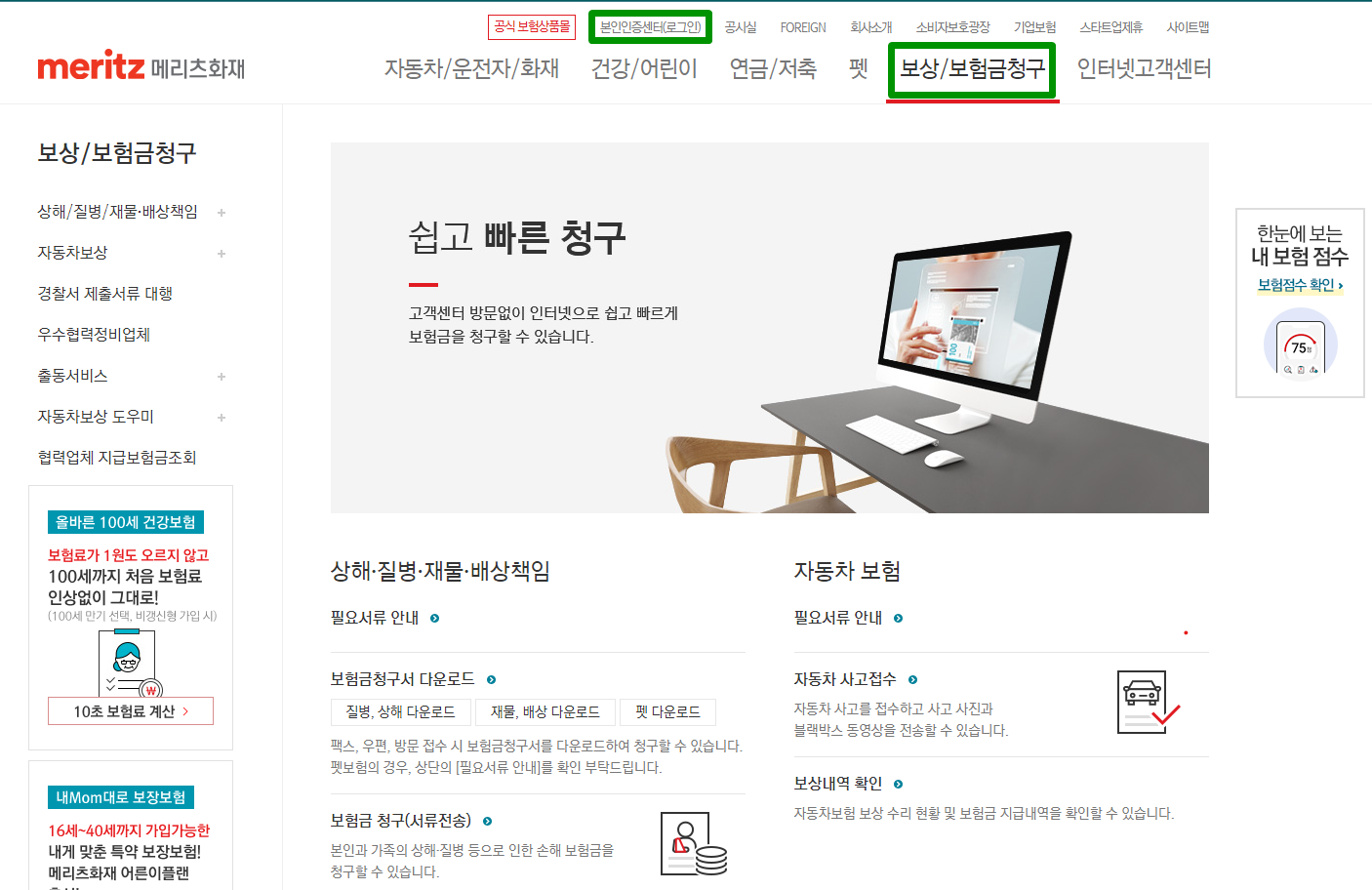Click 필요서류 안내 text under 상해·질병·재물·배상책임
This screenshot has height=890, width=1372.
(375, 618)
